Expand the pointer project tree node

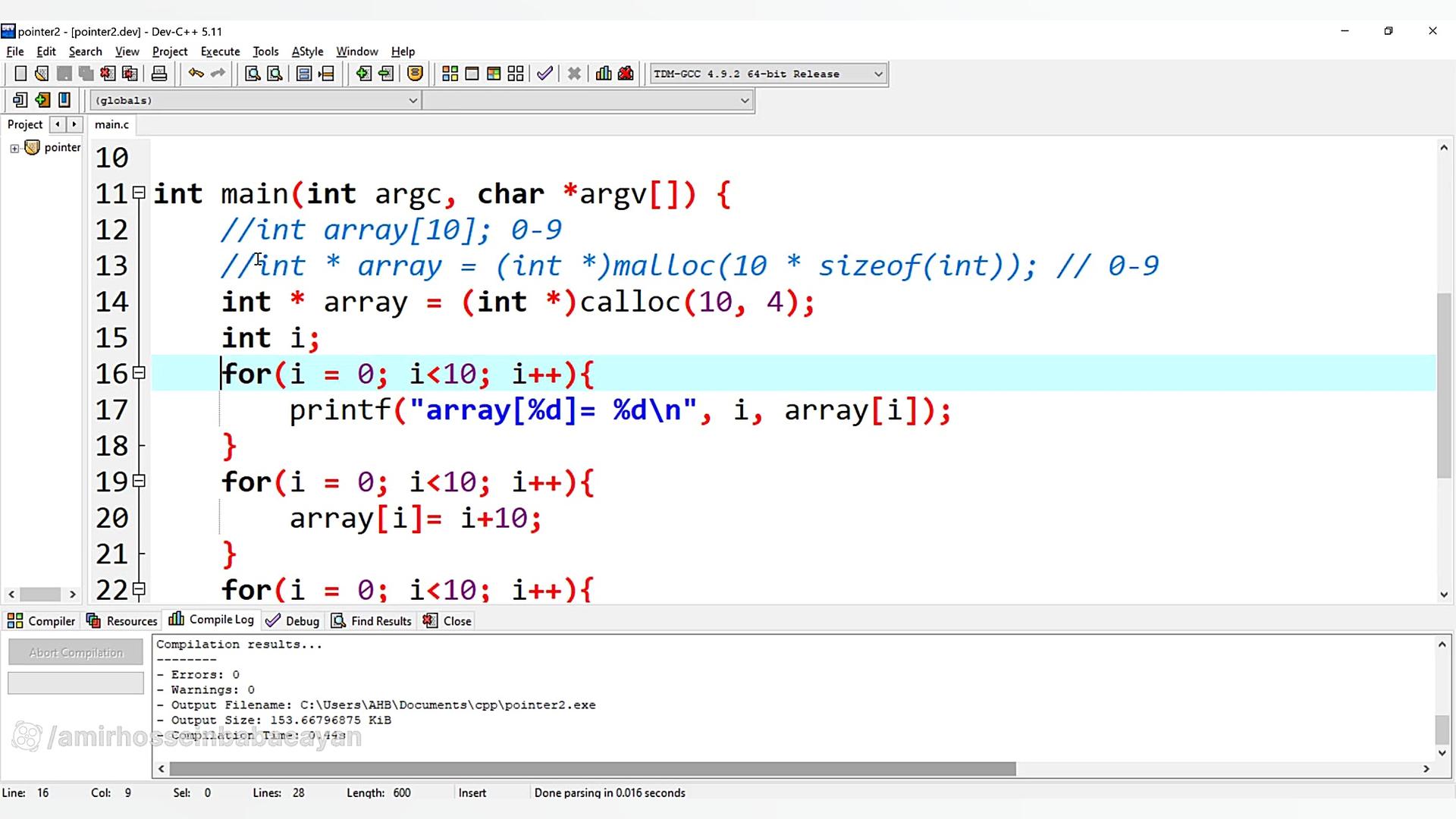point(14,148)
